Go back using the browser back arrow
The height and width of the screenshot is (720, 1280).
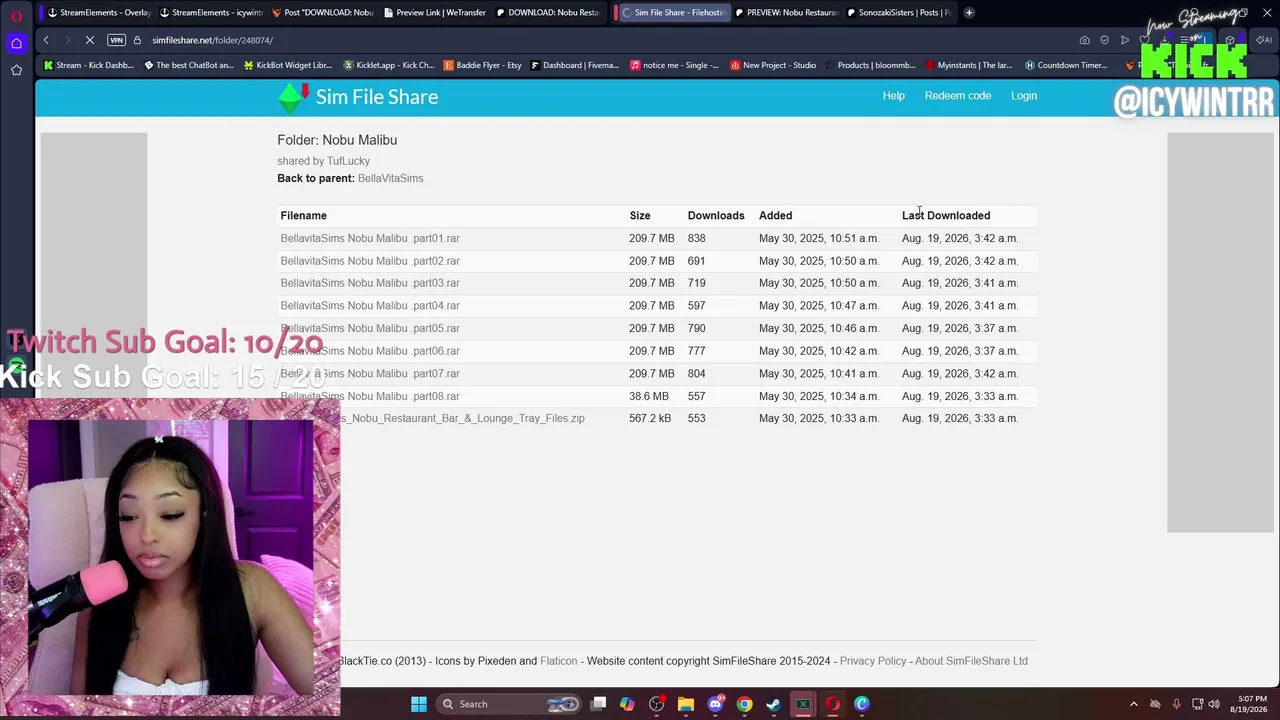pos(46,40)
